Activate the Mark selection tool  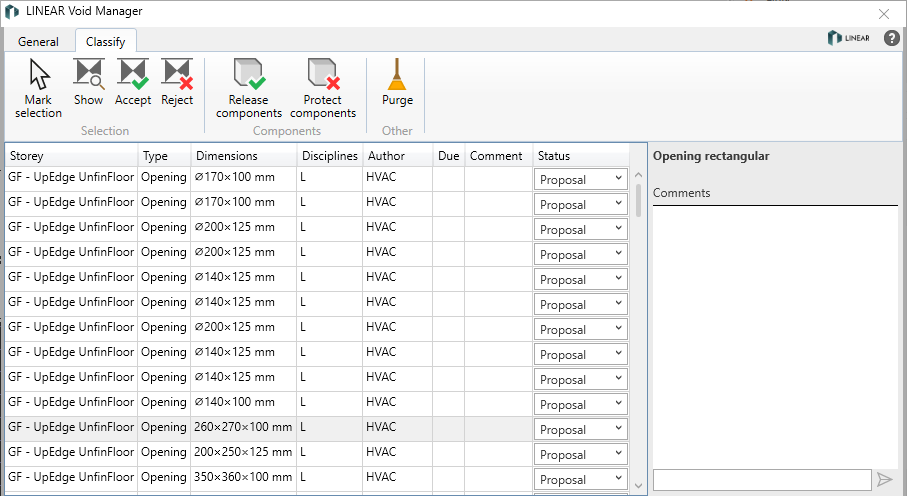[38, 89]
